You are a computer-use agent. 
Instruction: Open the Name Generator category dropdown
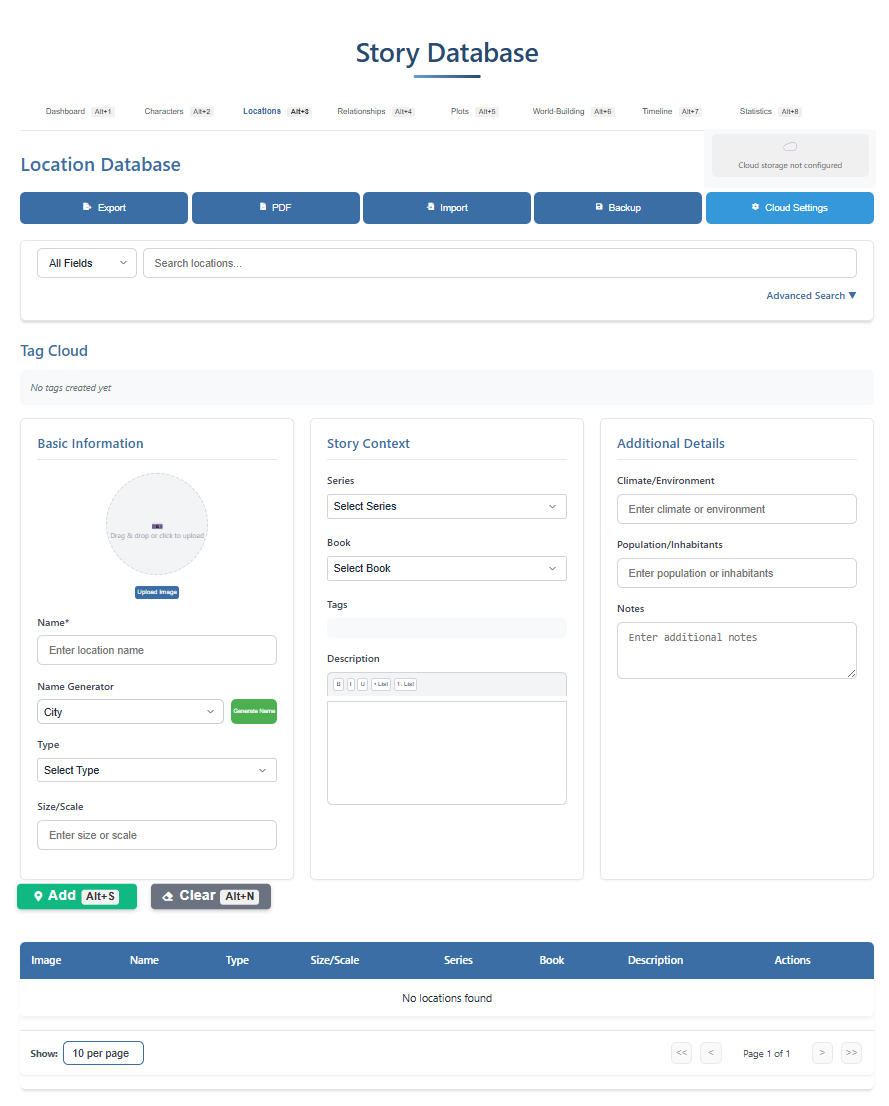pyautogui.click(x=130, y=711)
